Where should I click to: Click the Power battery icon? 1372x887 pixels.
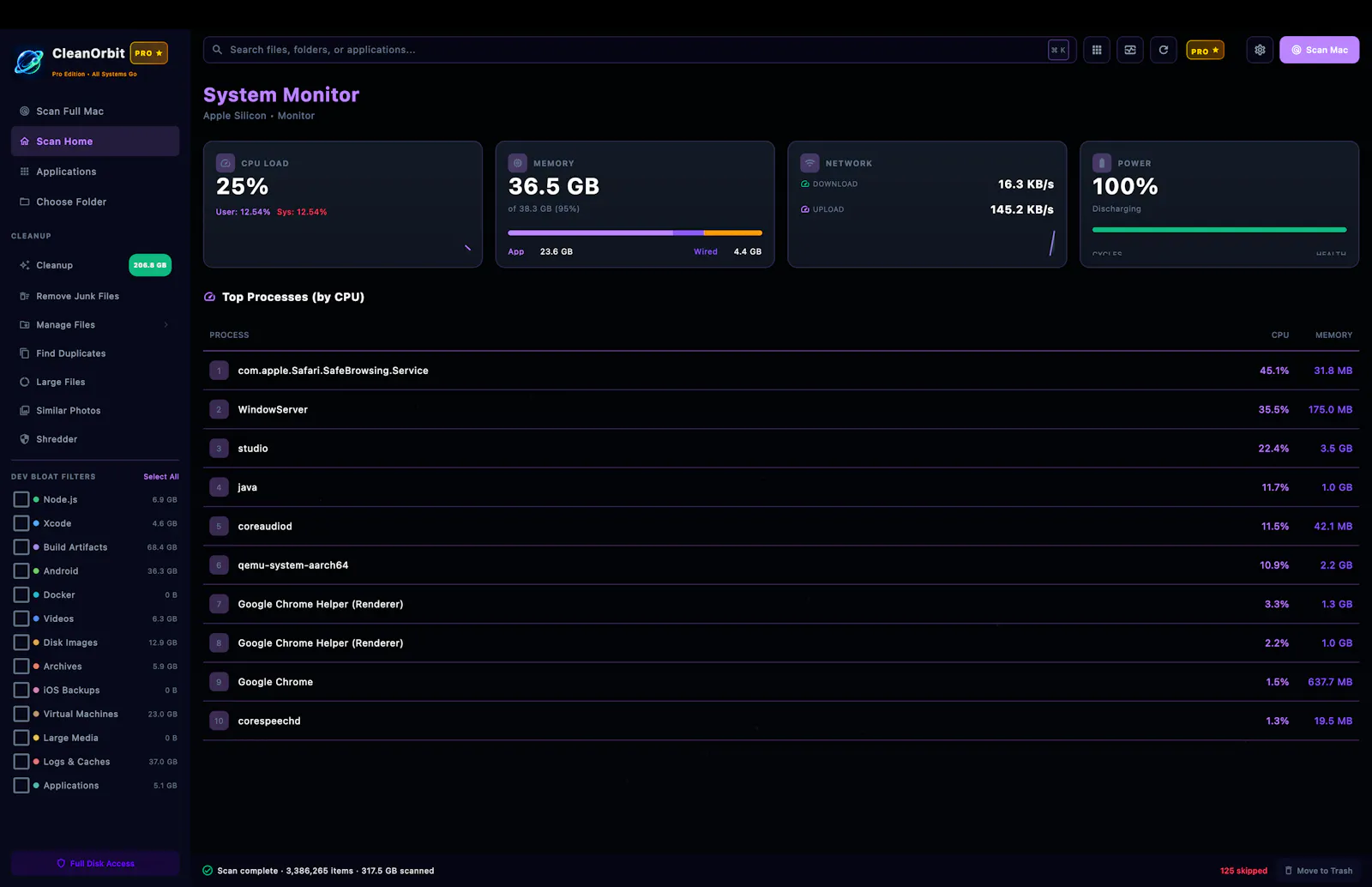1102,163
